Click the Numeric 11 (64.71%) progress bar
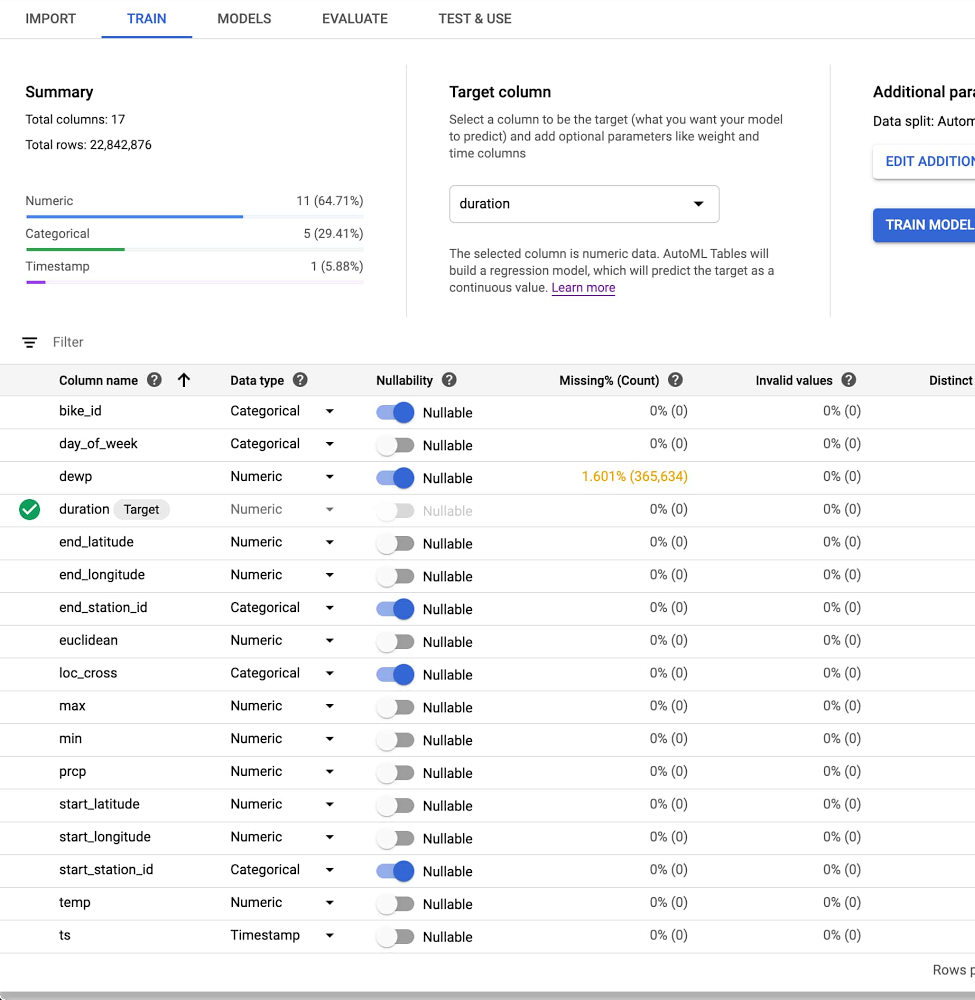The height and width of the screenshot is (1000, 975). (194, 217)
